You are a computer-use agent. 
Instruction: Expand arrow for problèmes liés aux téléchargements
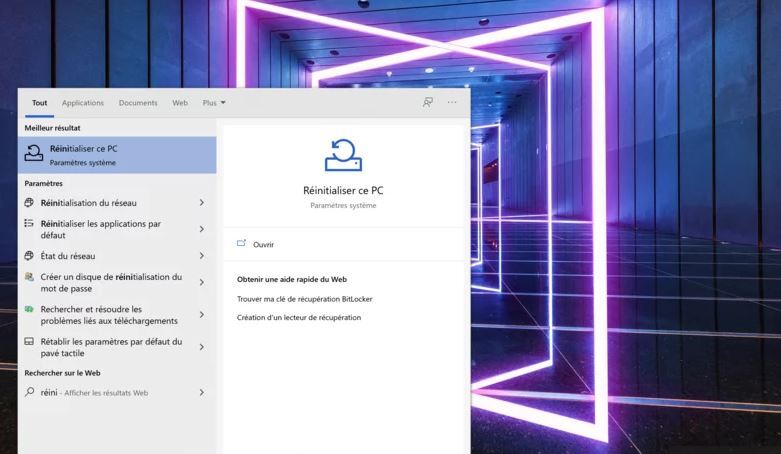tap(202, 314)
